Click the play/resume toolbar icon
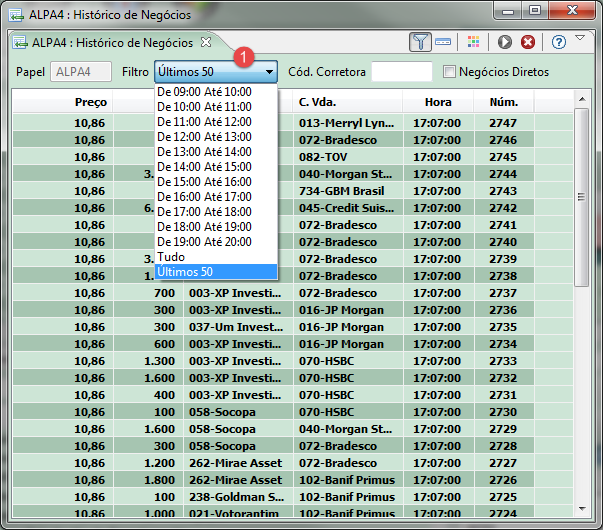The height and width of the screenshot is (530, 603). (505, 42)
